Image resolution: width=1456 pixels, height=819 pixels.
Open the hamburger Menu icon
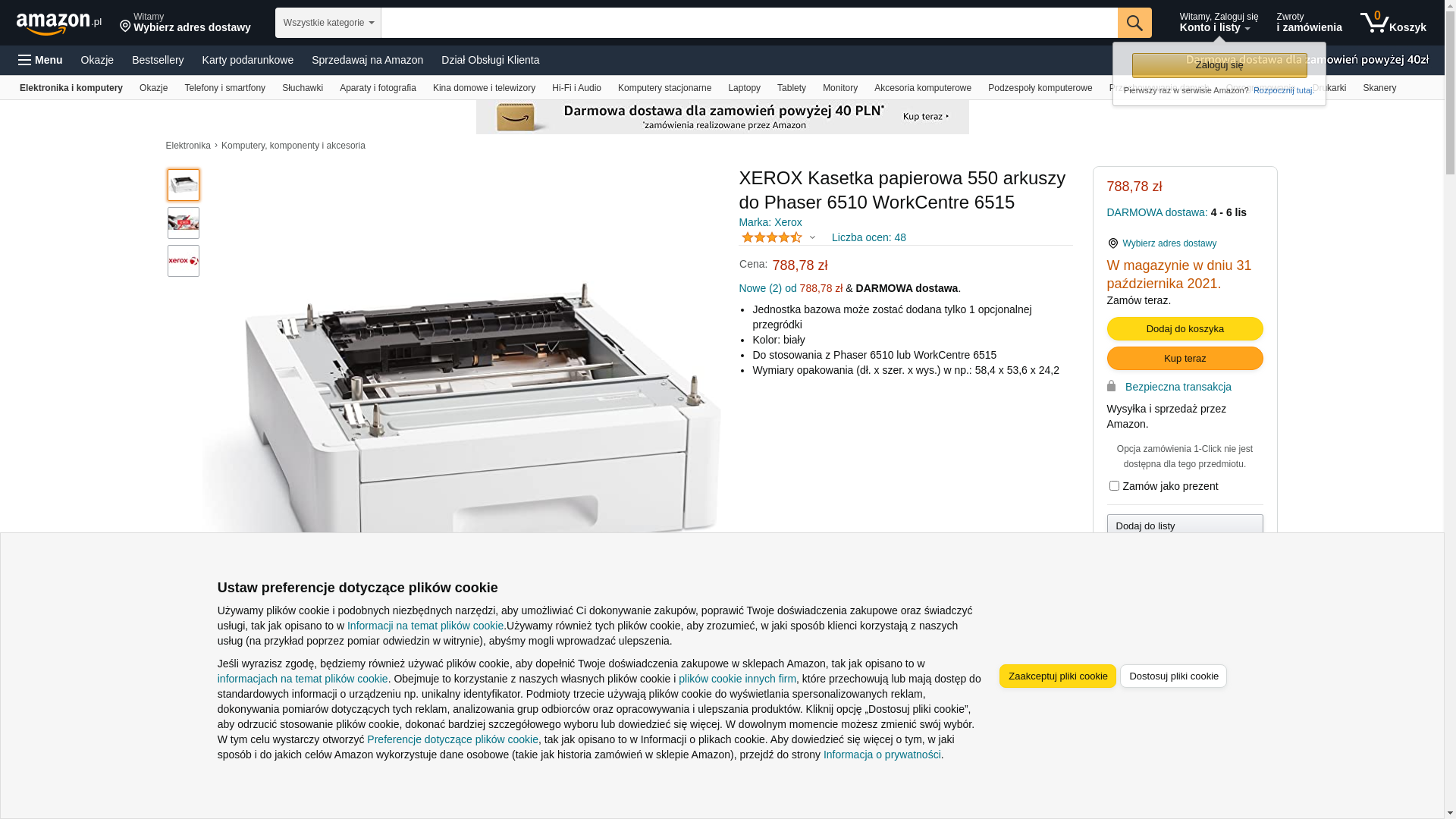[x=40, y=60]
